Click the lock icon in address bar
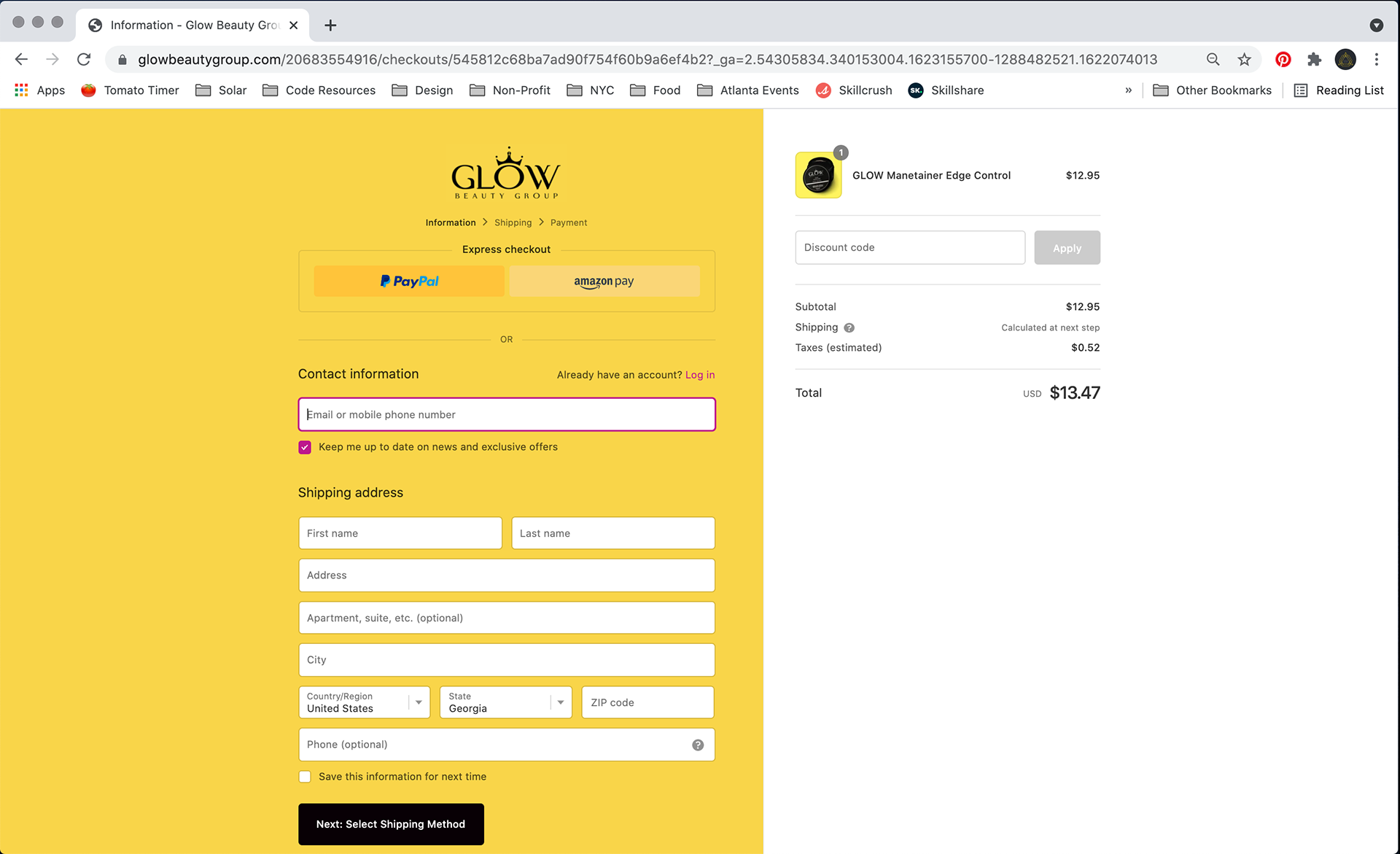The height and width of the screenshot is (854, 1400). [x=122, y=60]
